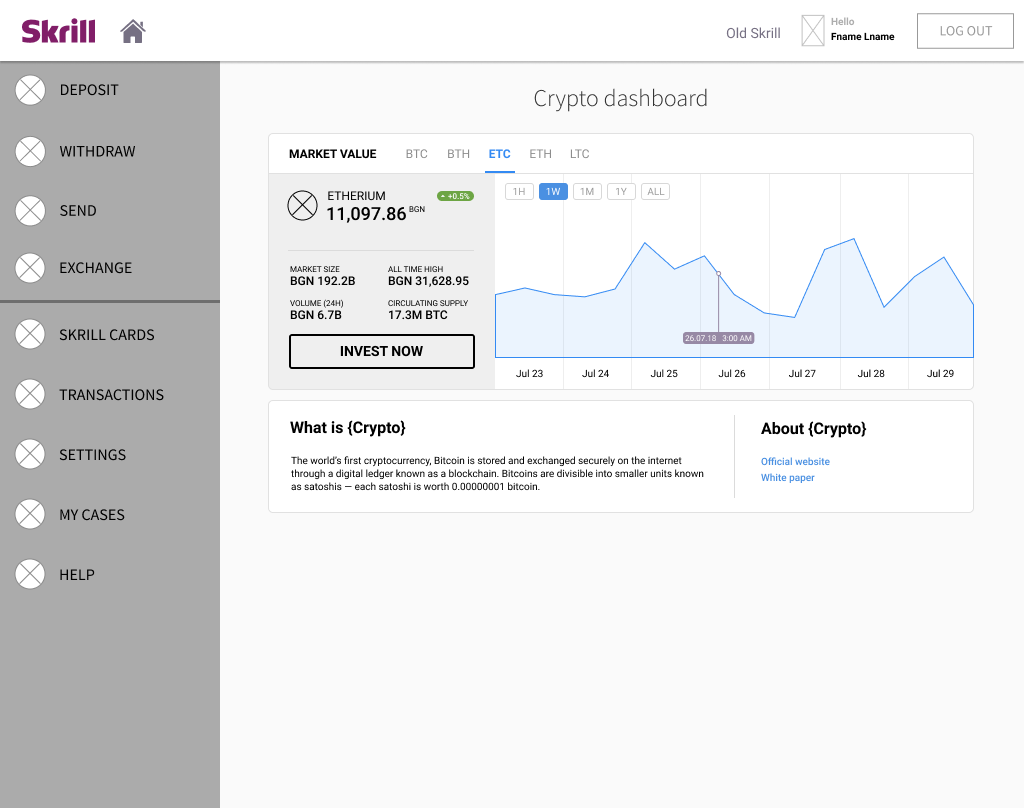
Task: Open TRANSACTIONS from sidebar
Action: point(110,395)
